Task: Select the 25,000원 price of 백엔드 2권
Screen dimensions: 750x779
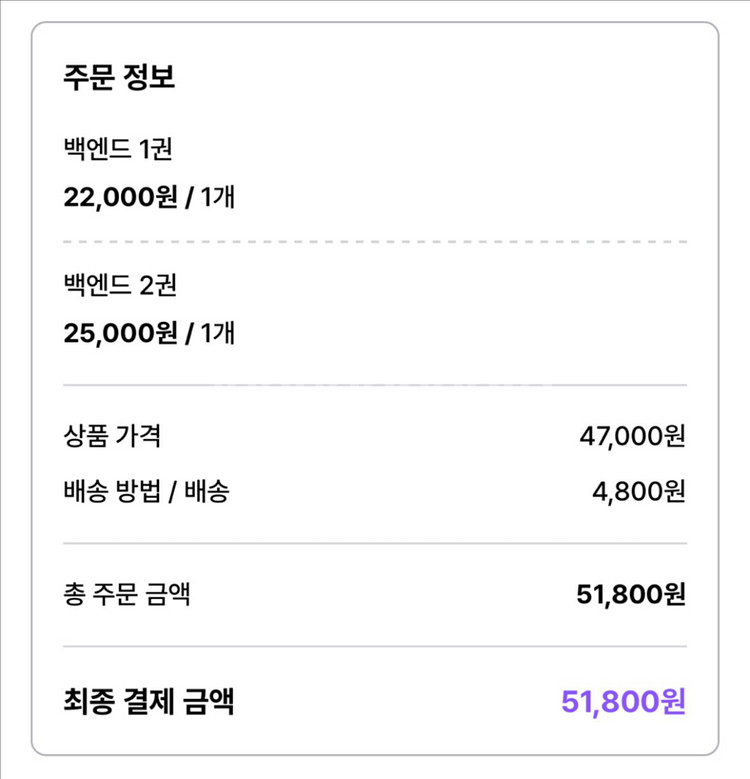Action: coord(117,332)
